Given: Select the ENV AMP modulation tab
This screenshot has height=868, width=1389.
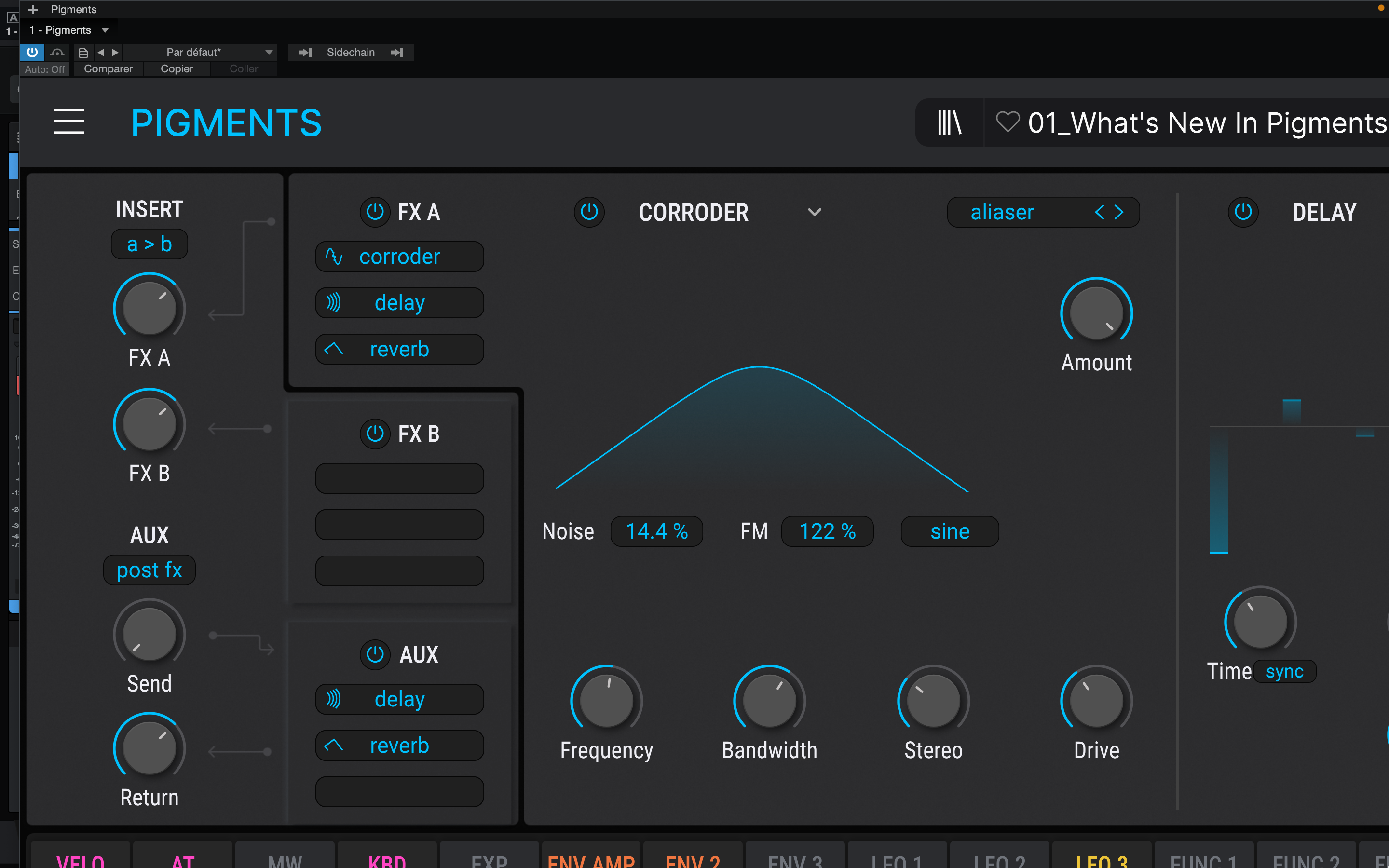Looking at the screenshot, I should click(591, 859).
